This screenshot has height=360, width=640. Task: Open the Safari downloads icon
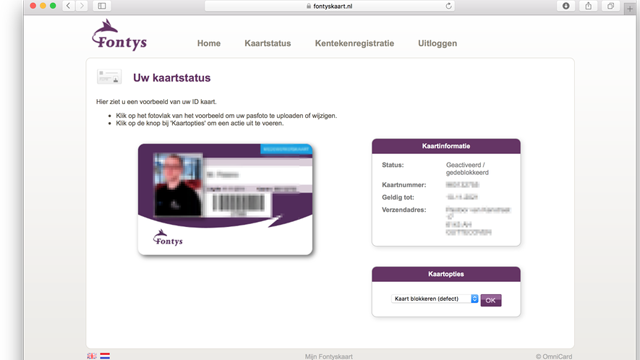(566, 6)
